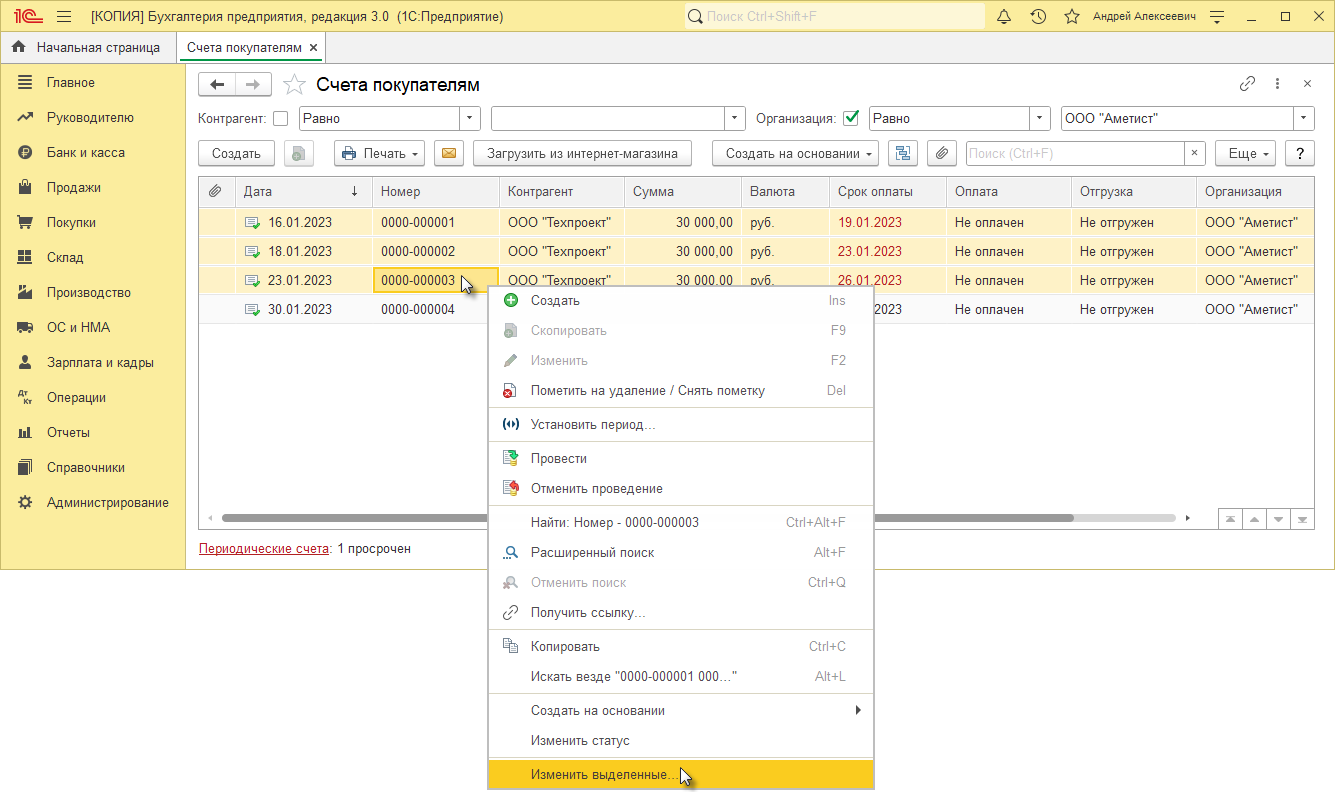1335x792 pixels.
Task: Open the notifications bell icon
Action: 1005,17
